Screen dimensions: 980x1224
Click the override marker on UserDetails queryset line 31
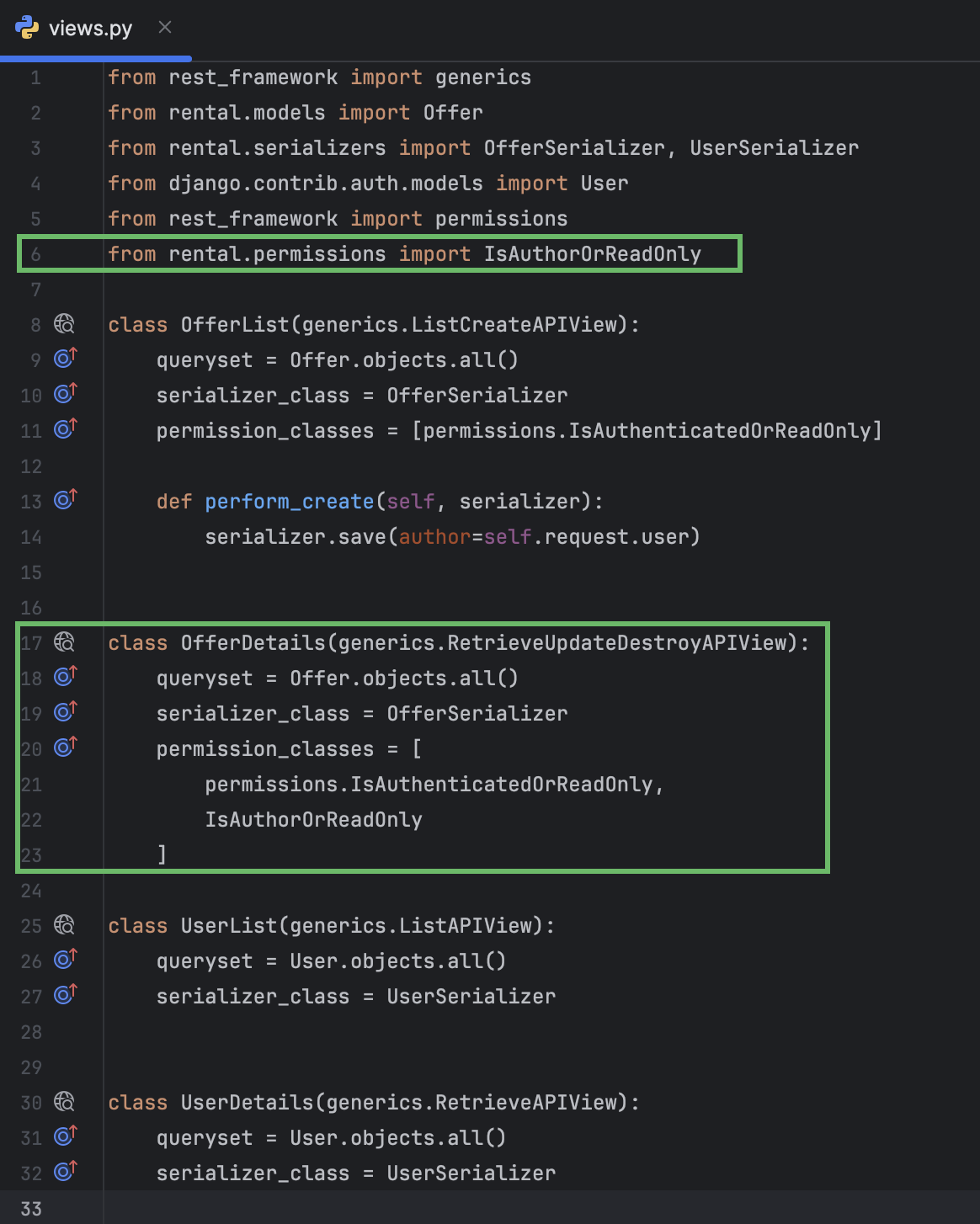[64, 1136]
